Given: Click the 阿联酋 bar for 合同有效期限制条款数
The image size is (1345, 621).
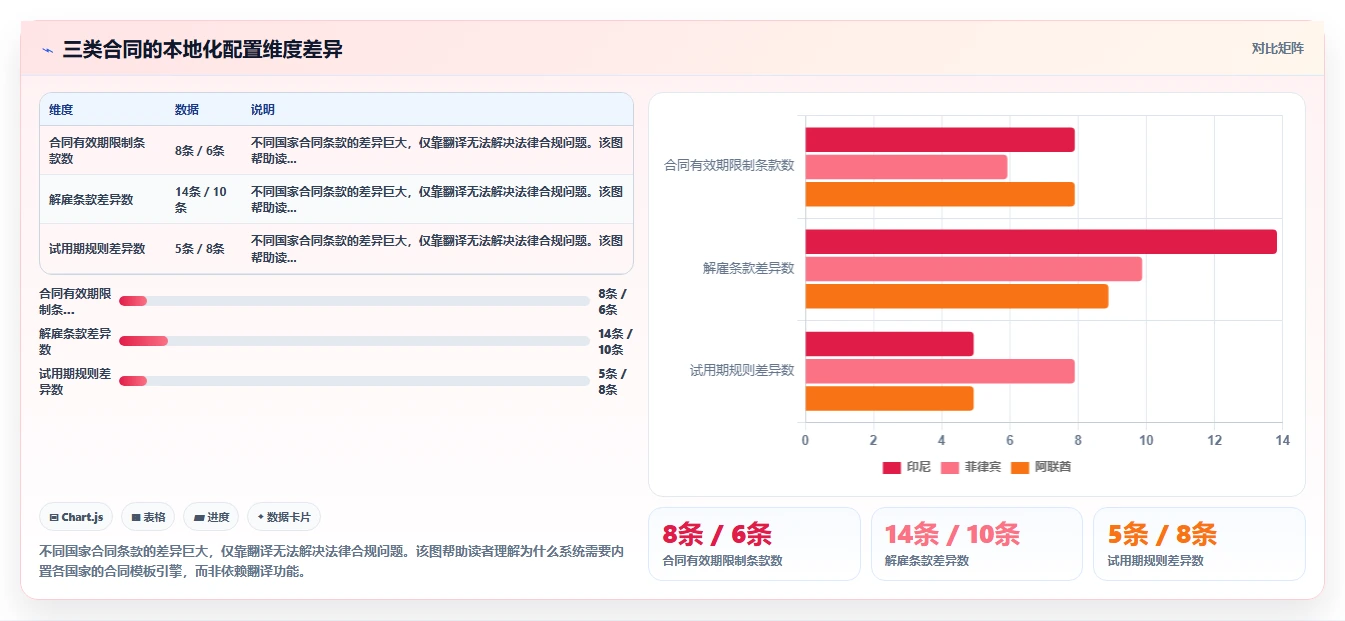Looking at the screenshot, I should pos(940,194).
